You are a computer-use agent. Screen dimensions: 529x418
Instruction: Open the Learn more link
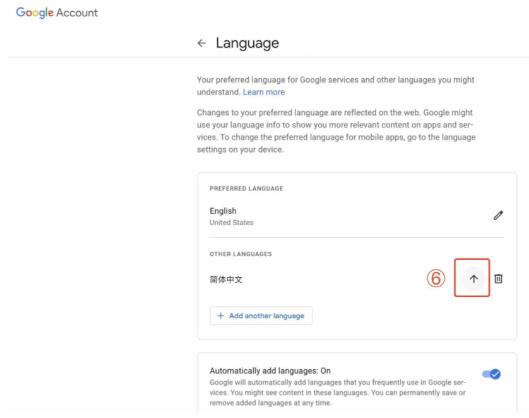tap(263, 92)
